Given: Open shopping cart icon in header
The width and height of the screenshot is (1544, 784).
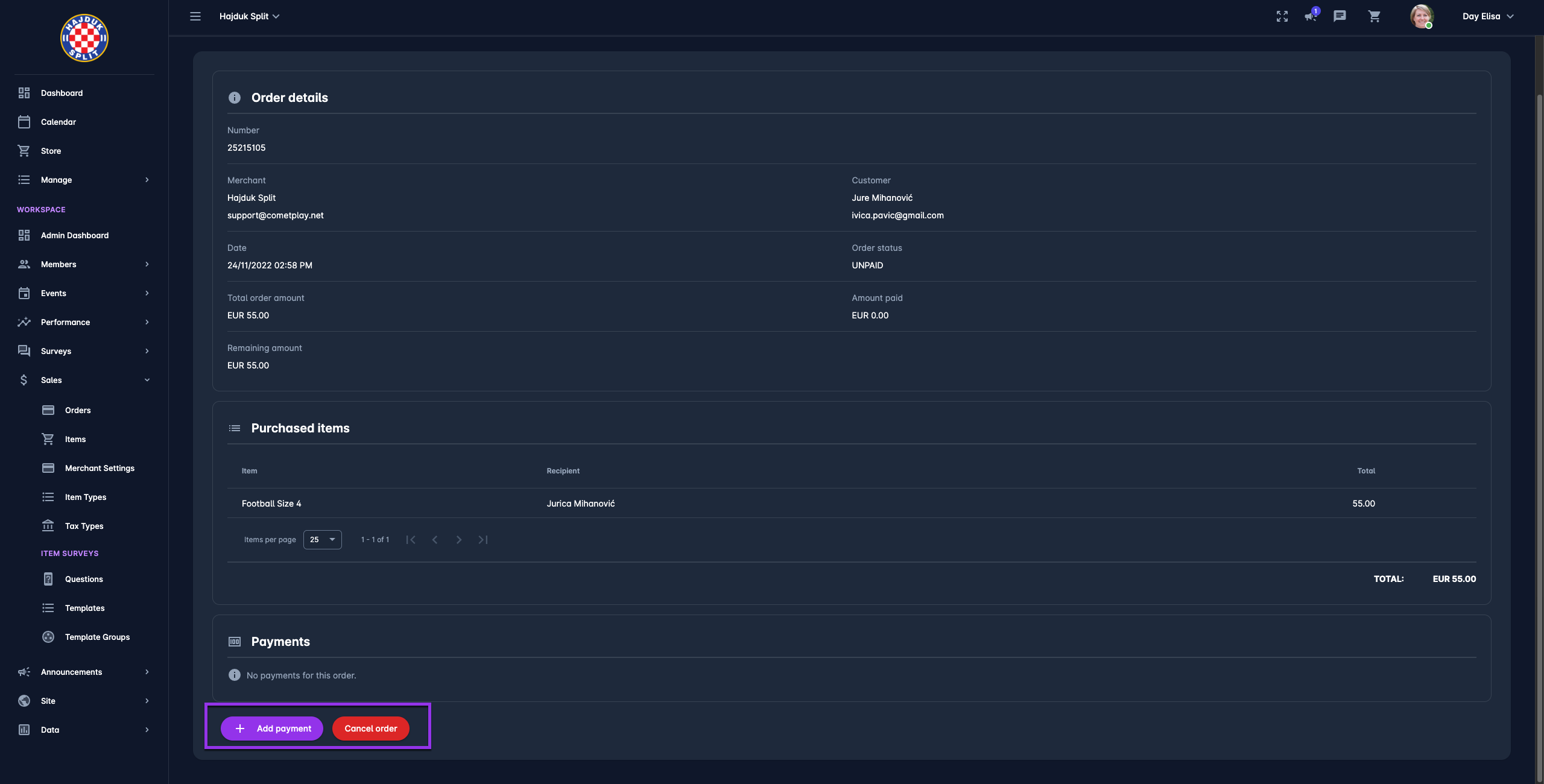Looking at the screenshot, I should coord(1374,16).
